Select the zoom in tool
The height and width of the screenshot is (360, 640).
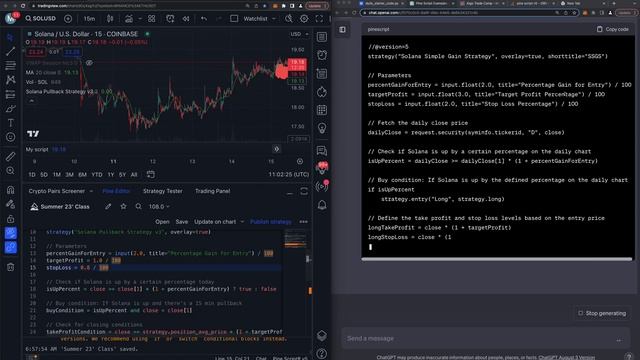pos(11,171)
